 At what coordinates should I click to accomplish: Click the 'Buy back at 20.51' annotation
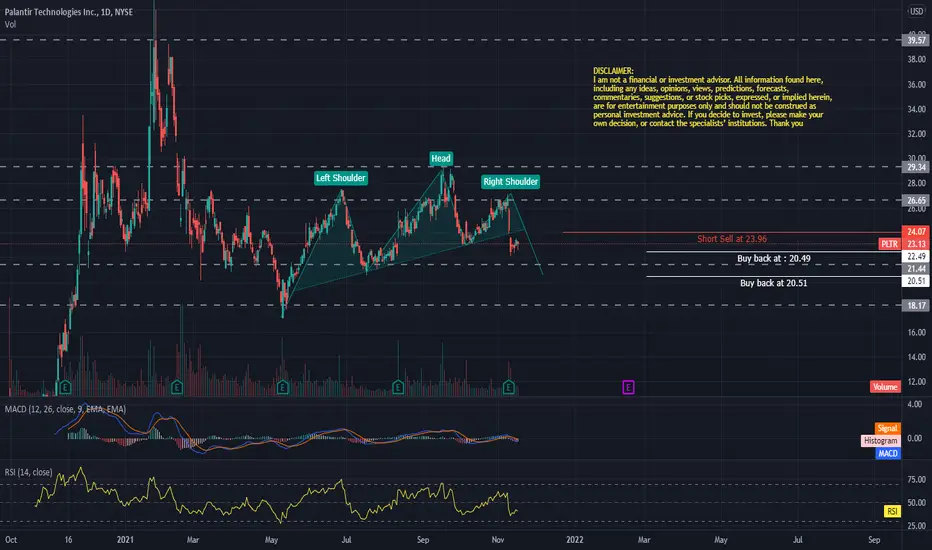click(773, 283)
